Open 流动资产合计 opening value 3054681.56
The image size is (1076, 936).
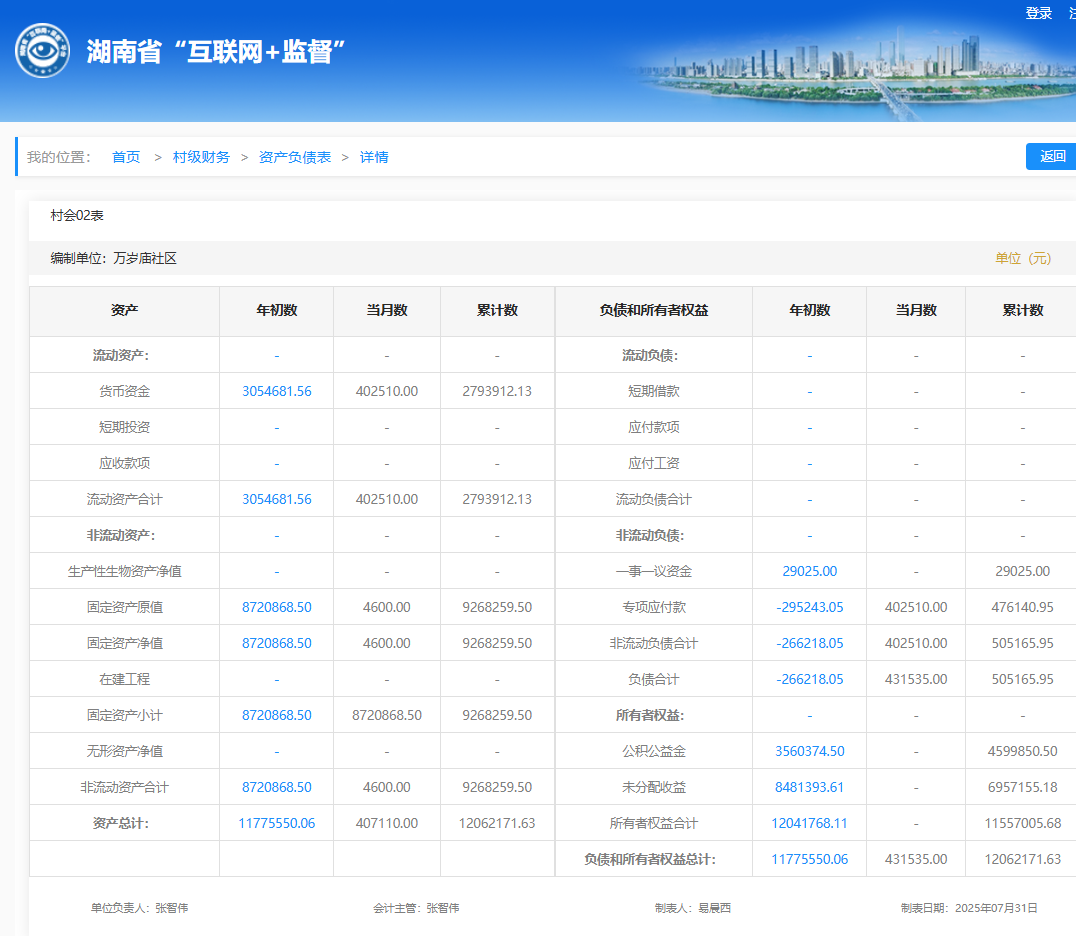point(276,499)
